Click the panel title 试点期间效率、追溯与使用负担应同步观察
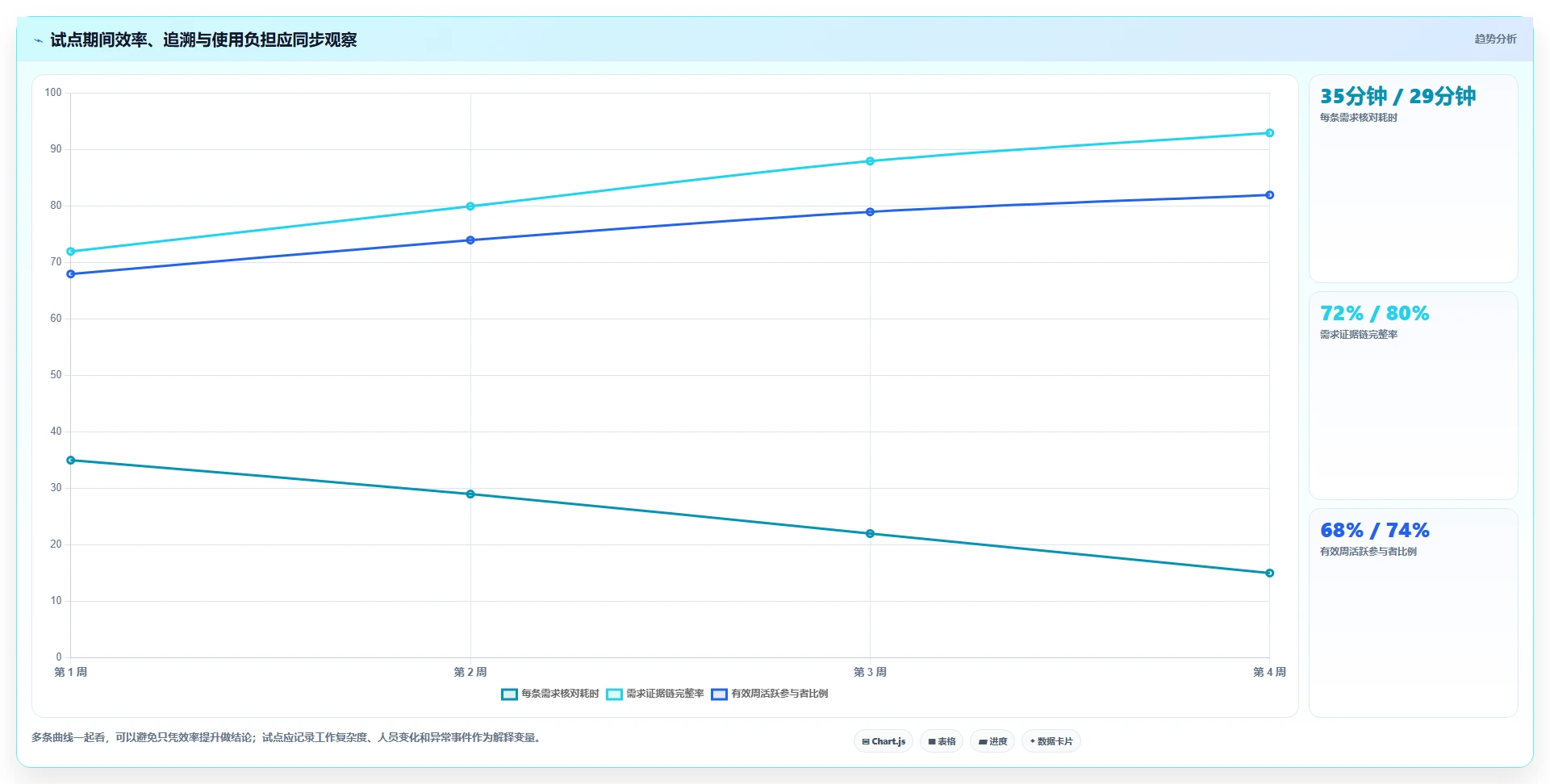This screenshot has height=784, width=1550. [203, 40]
